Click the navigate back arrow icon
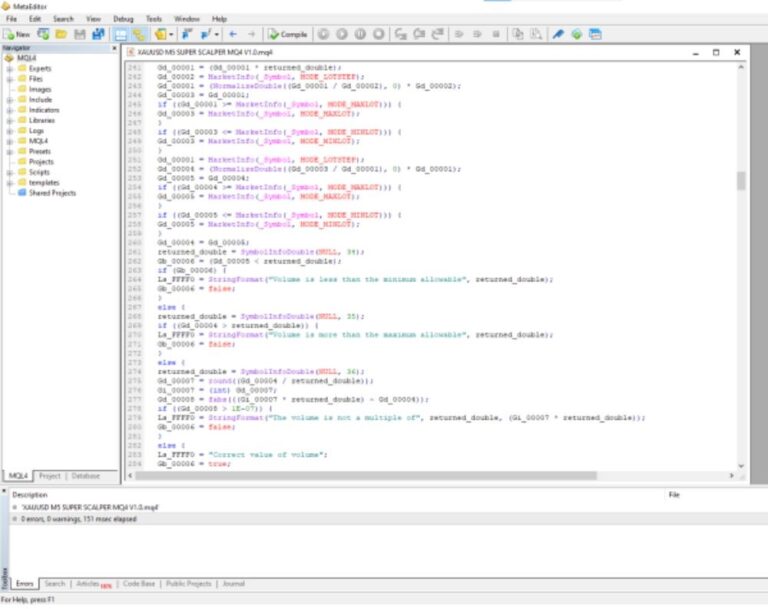Viewport: 768px width, 609px height. [x=232, y=34]
